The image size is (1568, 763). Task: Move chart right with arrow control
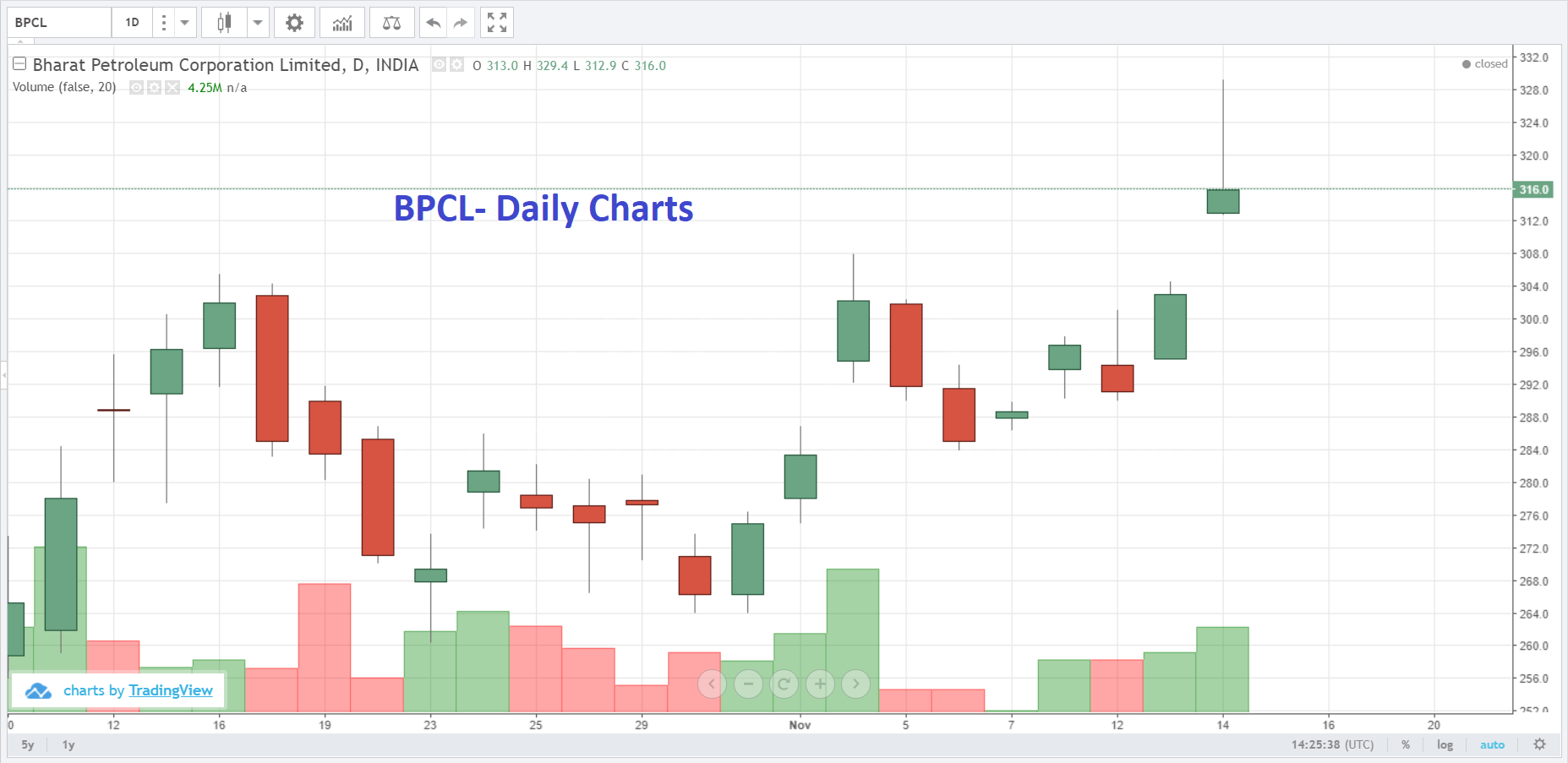pyautogui.click(x=855, y=684)
